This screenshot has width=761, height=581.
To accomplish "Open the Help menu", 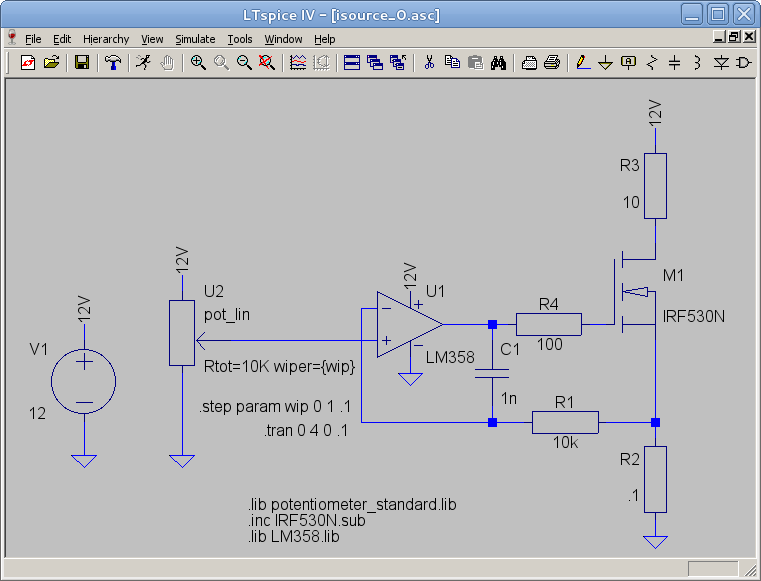I will (x=325, y=39).
